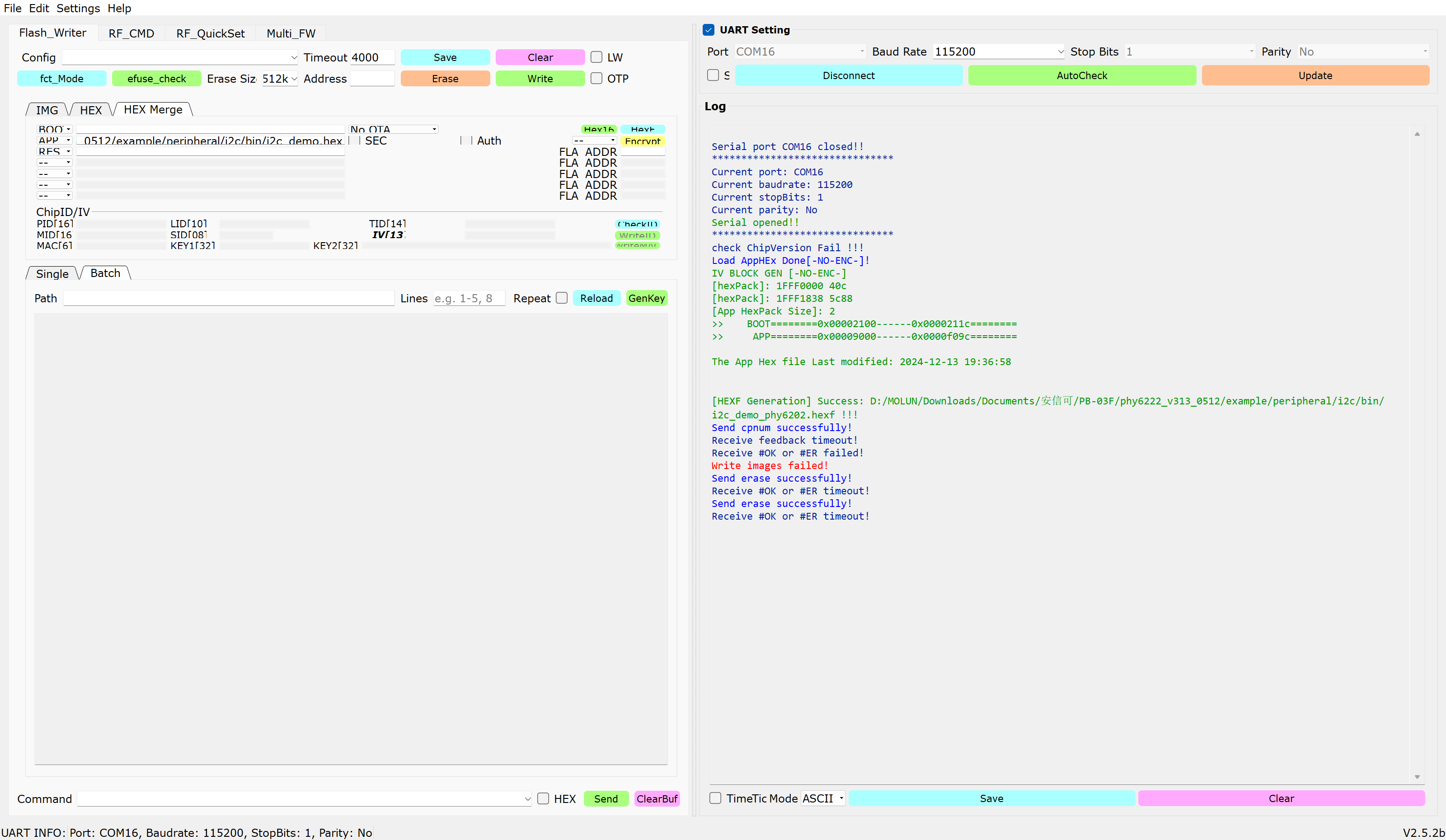This screenshot has width=1446, height=840.
Task: Open the RES type dropdown
Action: (x=55, y=151)
